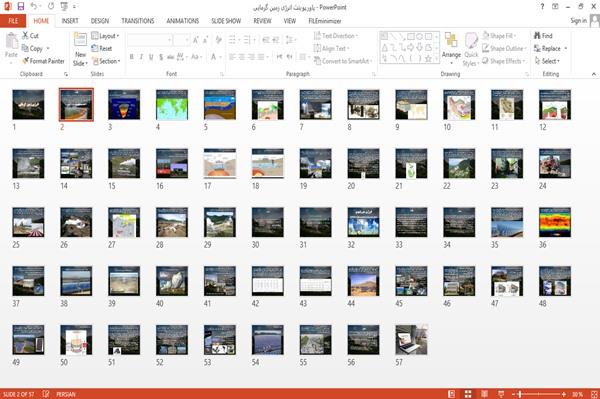Screen dimensions: 600x399
Task: Switch to the SLIDE SHOW tab
Action: 226,21
